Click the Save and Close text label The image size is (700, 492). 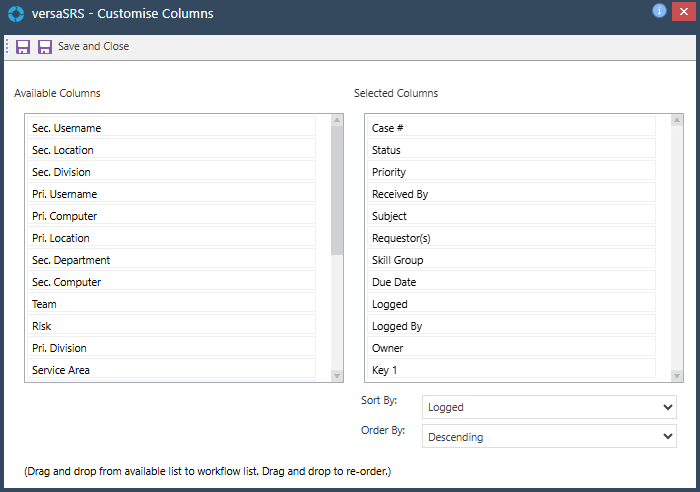(93, 47)
